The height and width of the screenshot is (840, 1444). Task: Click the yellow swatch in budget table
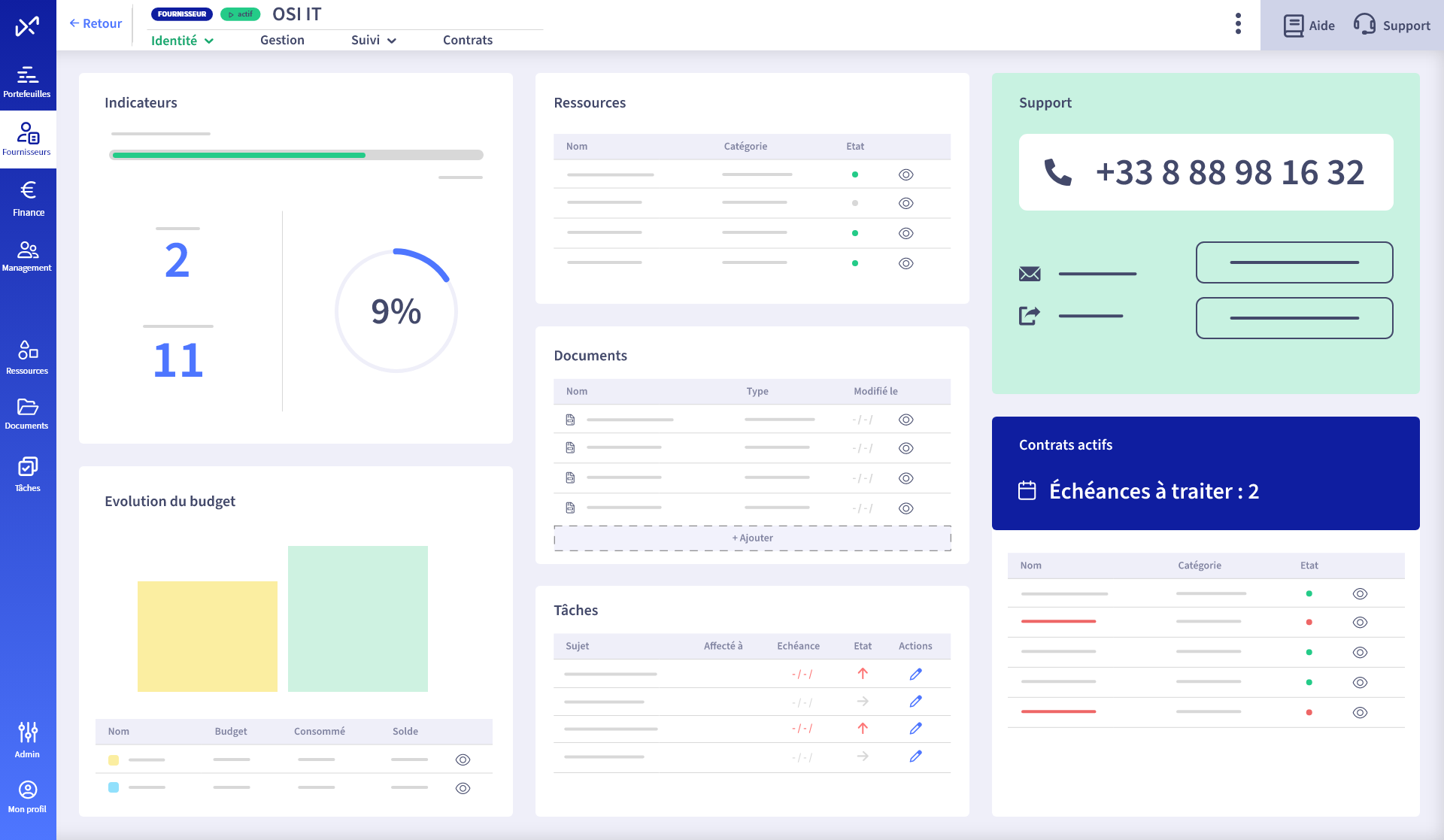(x=114, y=760)
